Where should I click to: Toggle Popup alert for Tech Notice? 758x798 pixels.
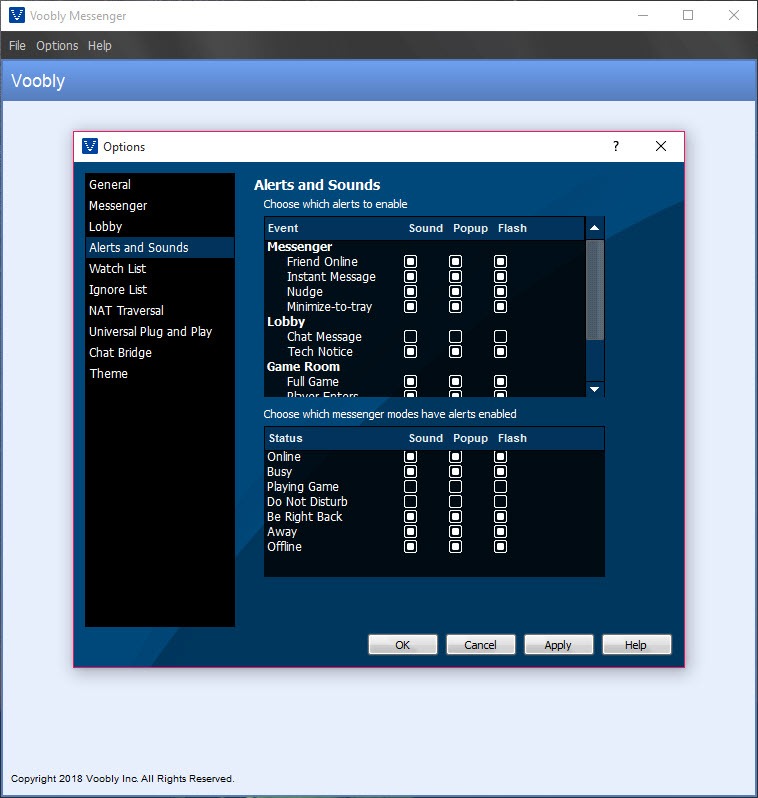tap(456, 352)
